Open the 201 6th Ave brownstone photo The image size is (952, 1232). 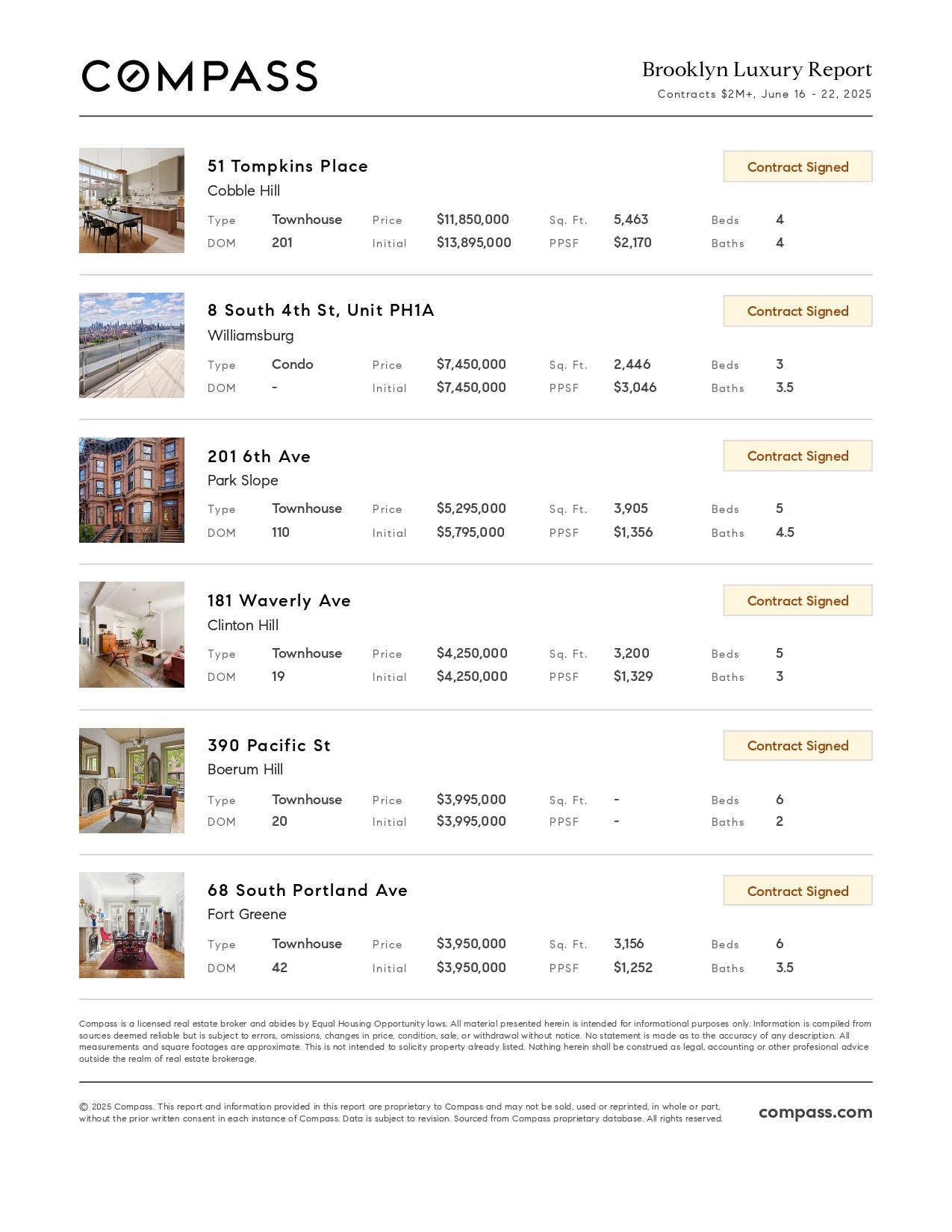pyautogui.click(x=131, y=490)
